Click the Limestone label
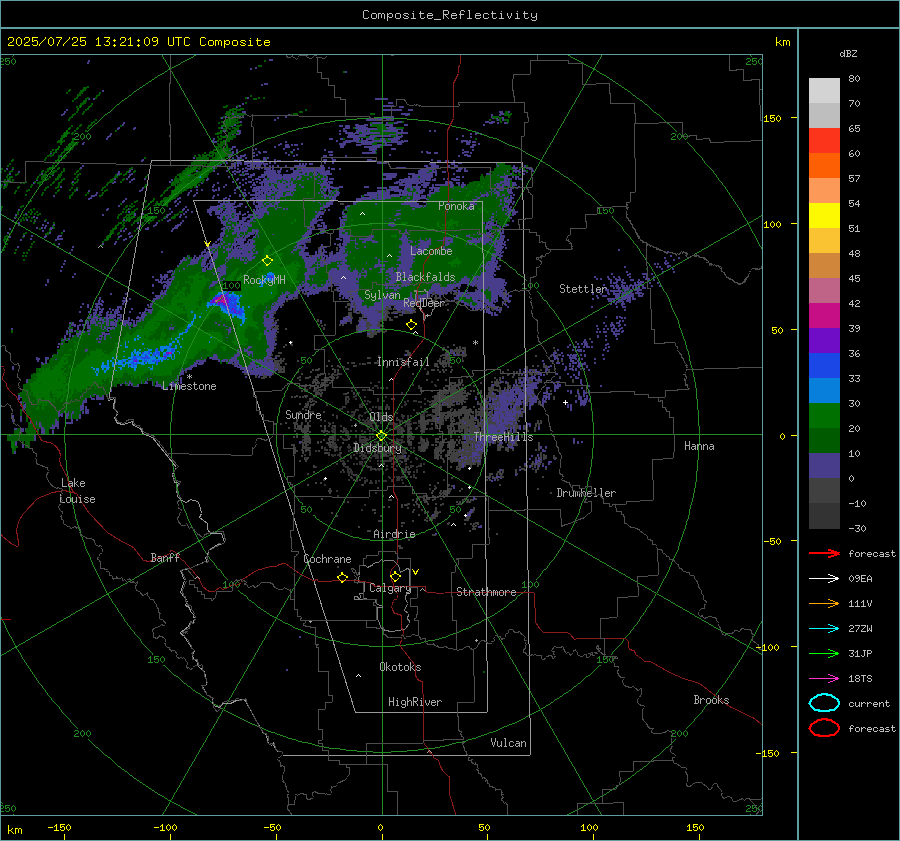 pos(189,386)
